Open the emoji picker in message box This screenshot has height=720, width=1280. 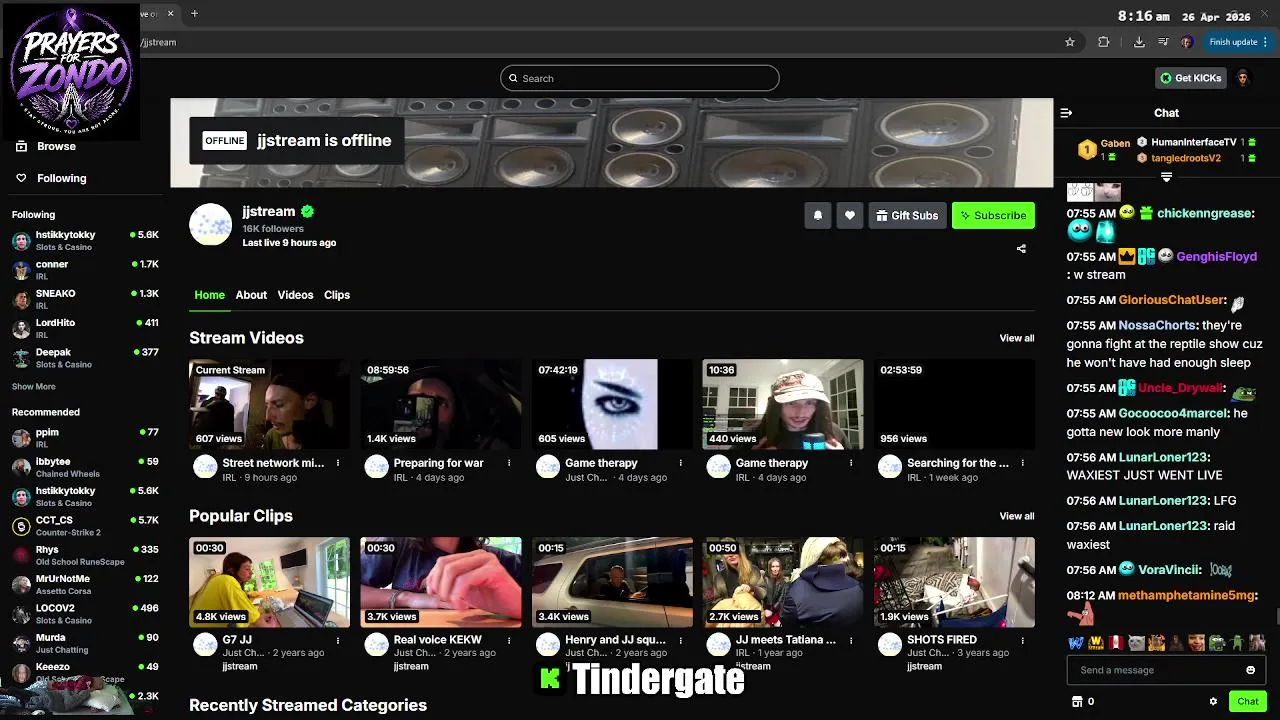[1250, 670]
